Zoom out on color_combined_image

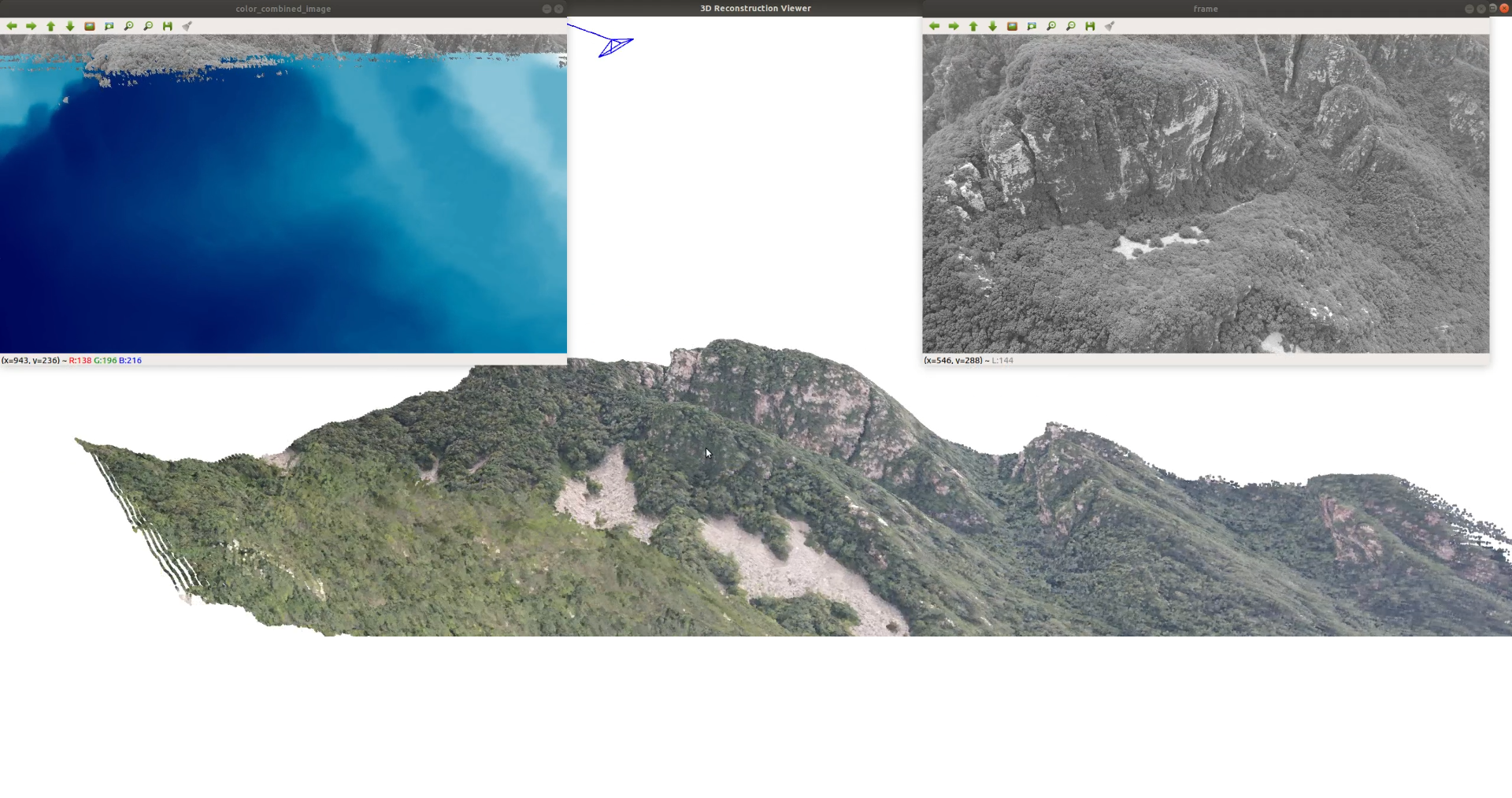click(x=148, y=26)
